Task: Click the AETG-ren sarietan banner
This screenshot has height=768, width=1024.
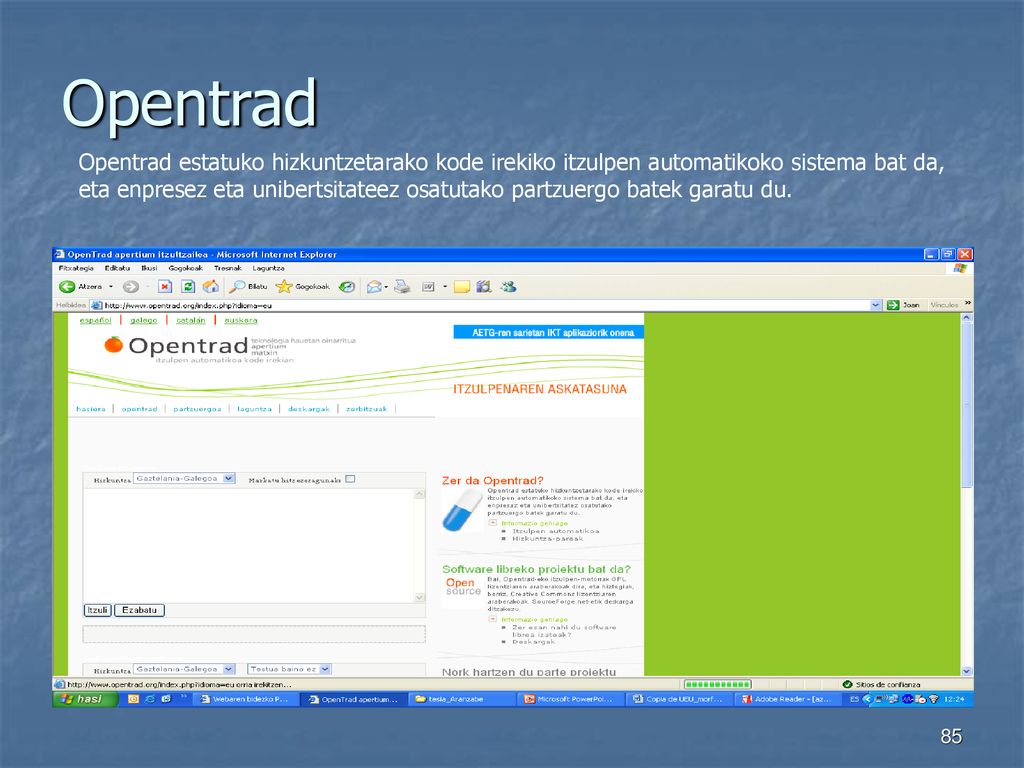Action: click(x=549, y=332)
